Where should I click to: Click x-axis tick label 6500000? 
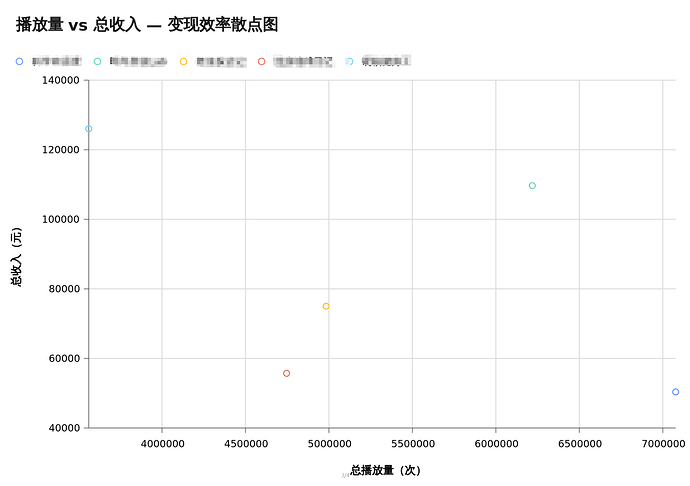tap(580, 444)
